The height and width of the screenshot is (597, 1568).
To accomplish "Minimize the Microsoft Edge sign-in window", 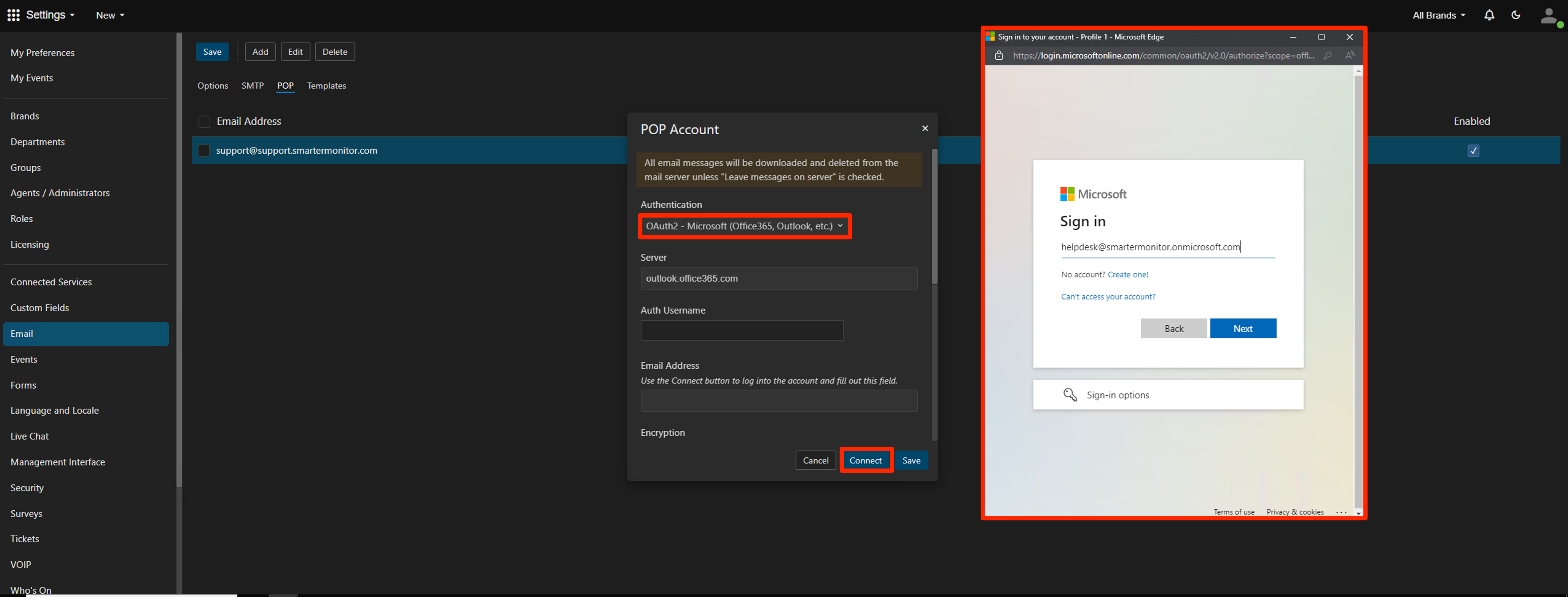I will click(x=1293, y=37).
